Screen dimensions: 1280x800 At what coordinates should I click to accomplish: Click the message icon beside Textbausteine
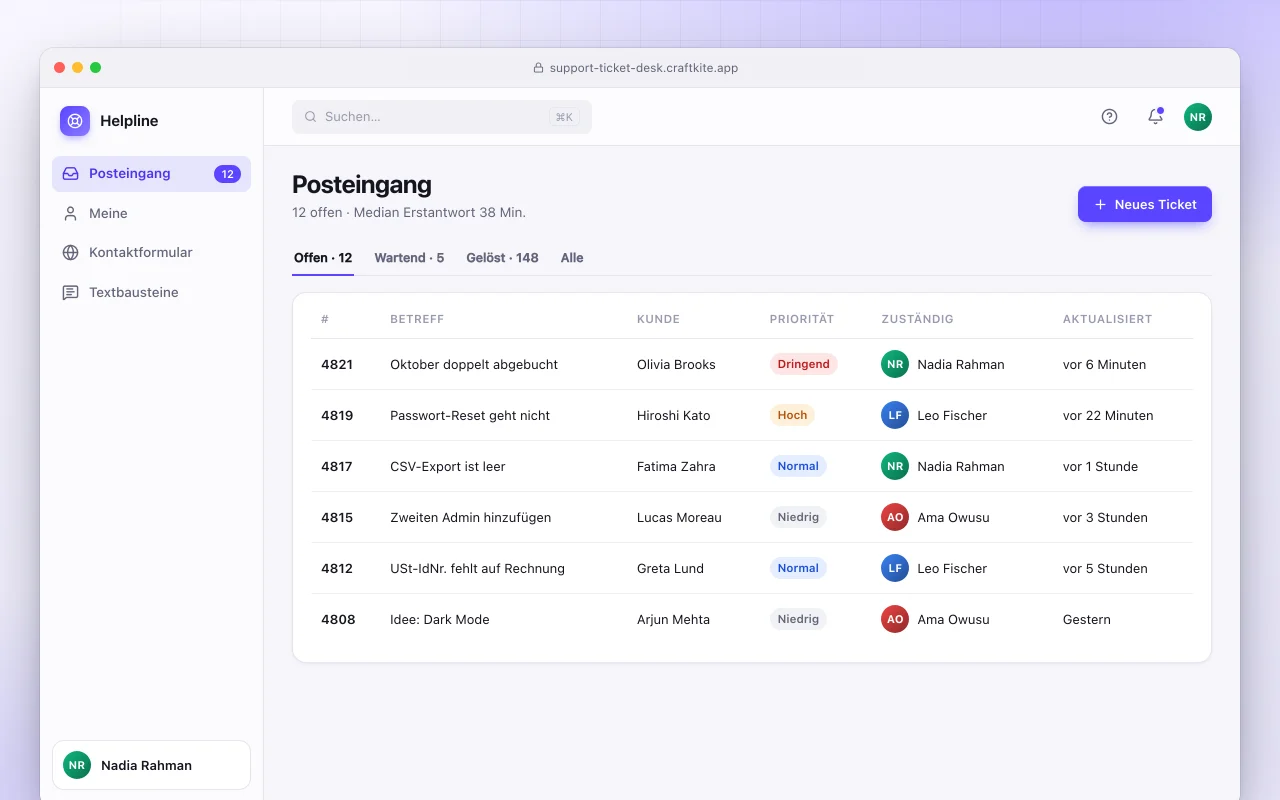(x=70, y=293)
